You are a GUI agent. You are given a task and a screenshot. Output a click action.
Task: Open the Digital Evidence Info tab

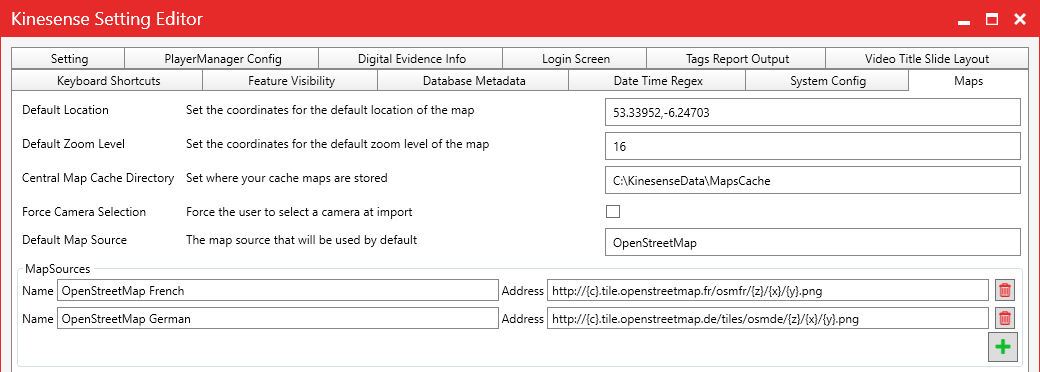pyautogui.click(x=412, y=58)
